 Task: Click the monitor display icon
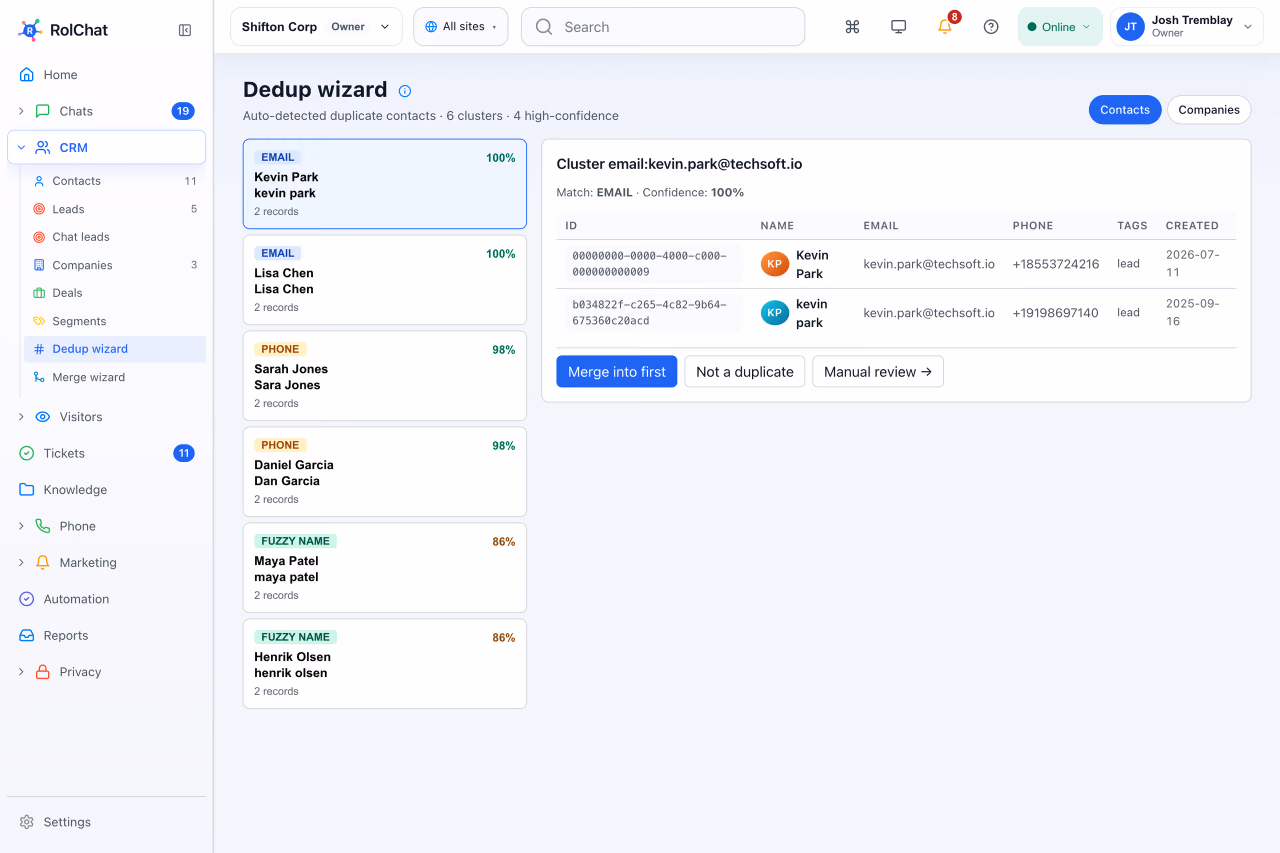pyautogui.click(x=898, y=27)
